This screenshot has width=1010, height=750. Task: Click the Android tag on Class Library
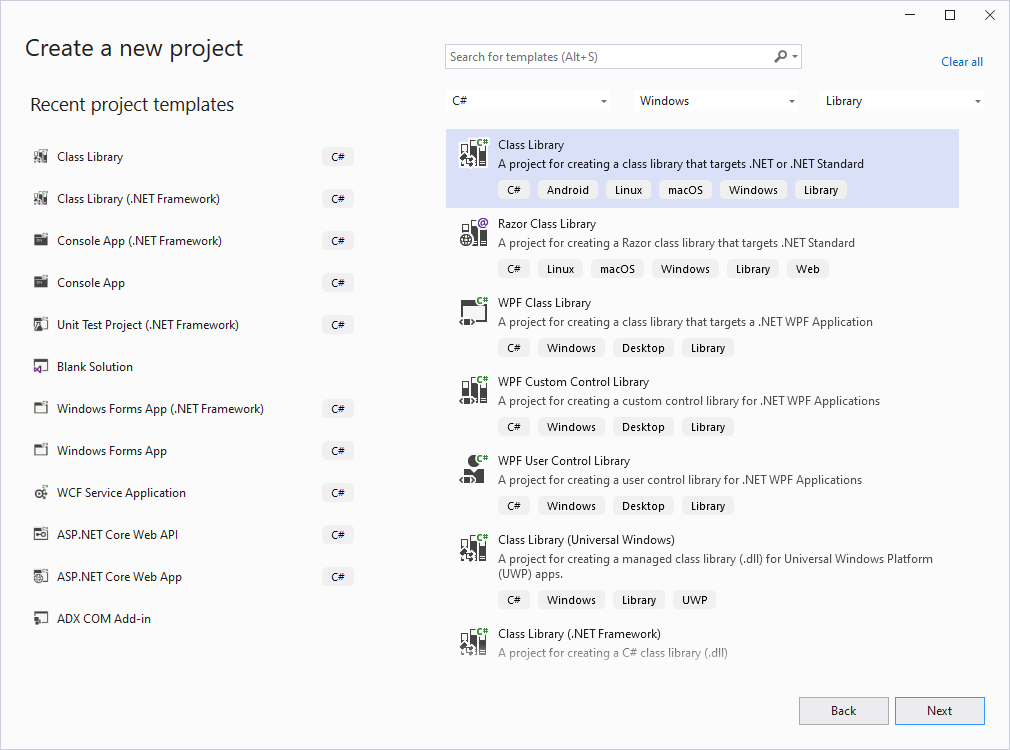(x=567, y=190)
